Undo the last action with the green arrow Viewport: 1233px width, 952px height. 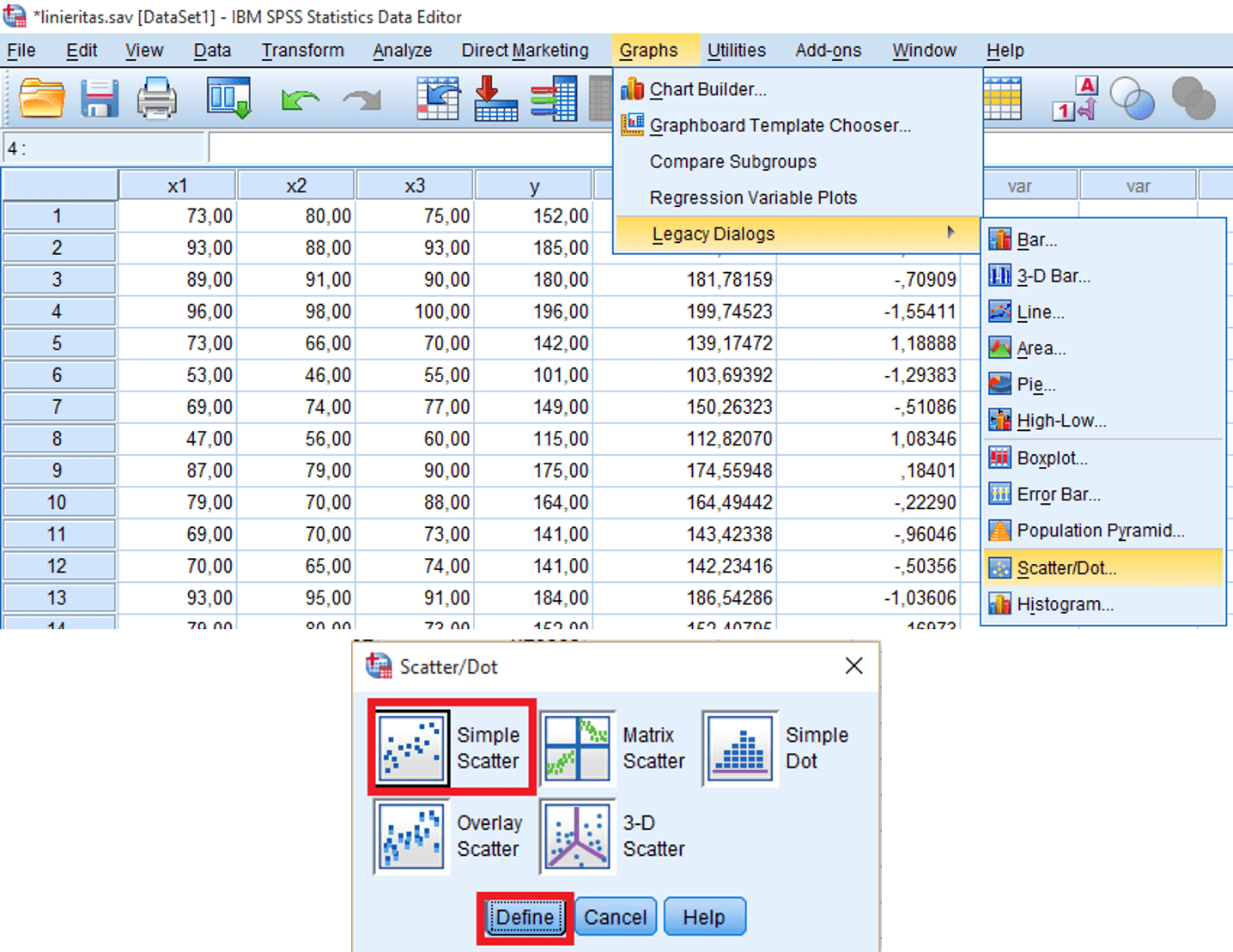point(299,98)
